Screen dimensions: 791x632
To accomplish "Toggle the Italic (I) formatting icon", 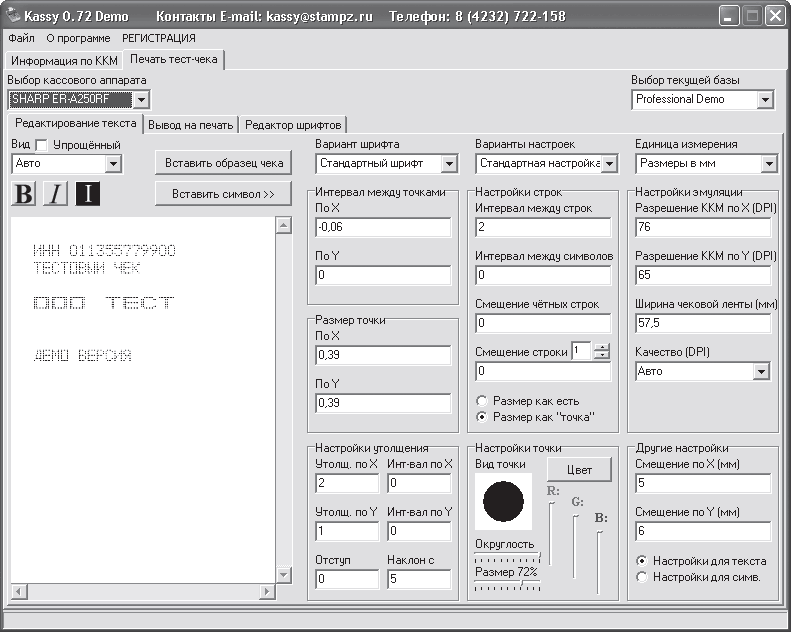I will (x=55, y=194).
